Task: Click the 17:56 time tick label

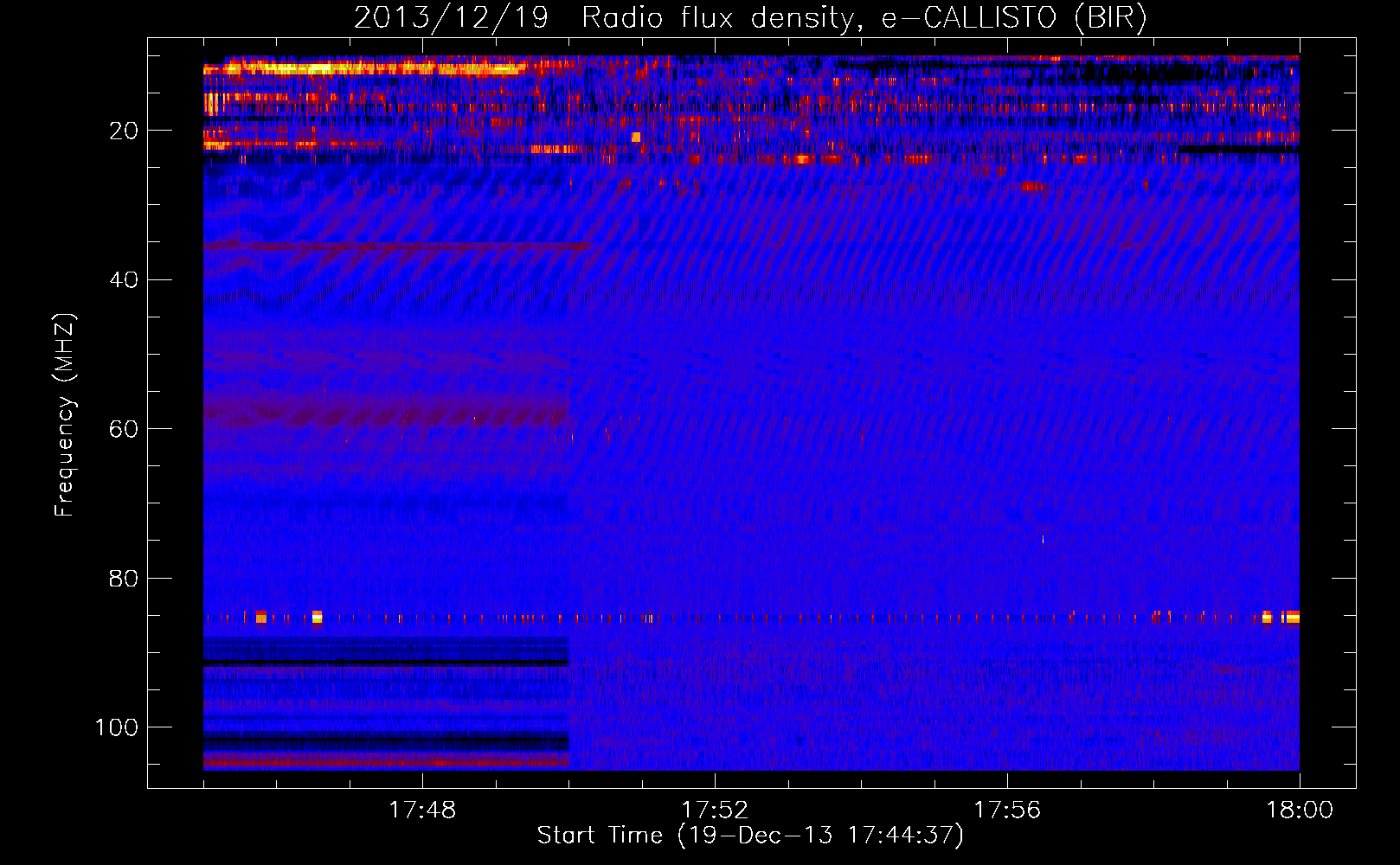Action: (x=1007, y=811)
